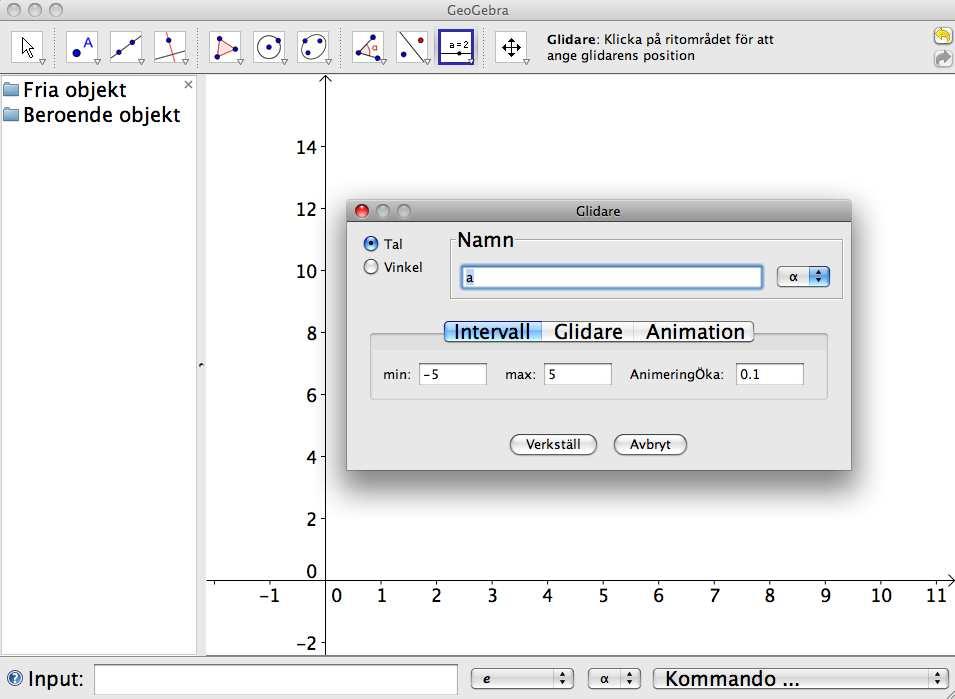
Task: Close the Glidare dialog with red button
Action: (x=362, y=211)
